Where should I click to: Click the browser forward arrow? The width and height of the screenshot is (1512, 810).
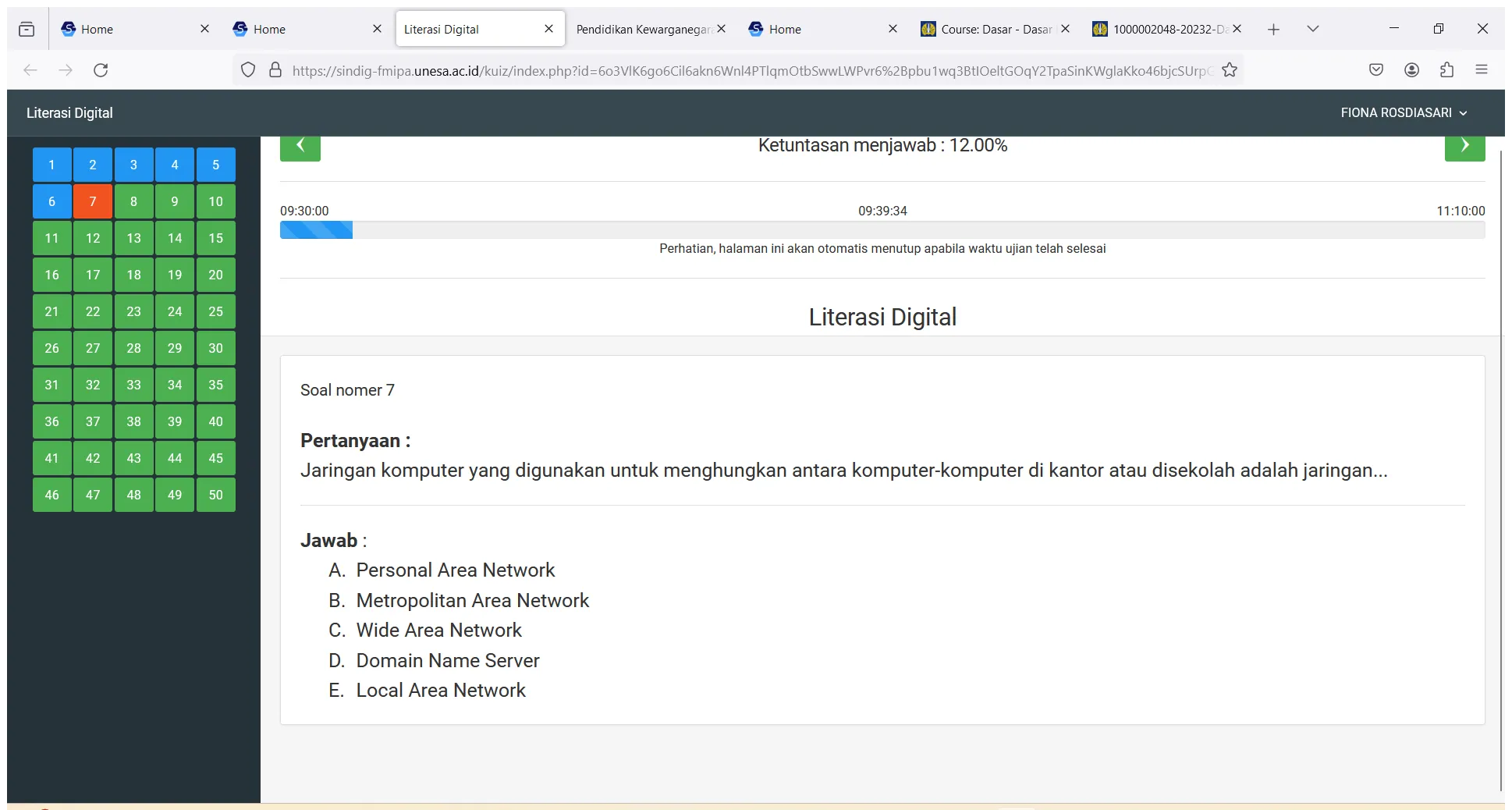pyautogui.click(x=66, y=70)
